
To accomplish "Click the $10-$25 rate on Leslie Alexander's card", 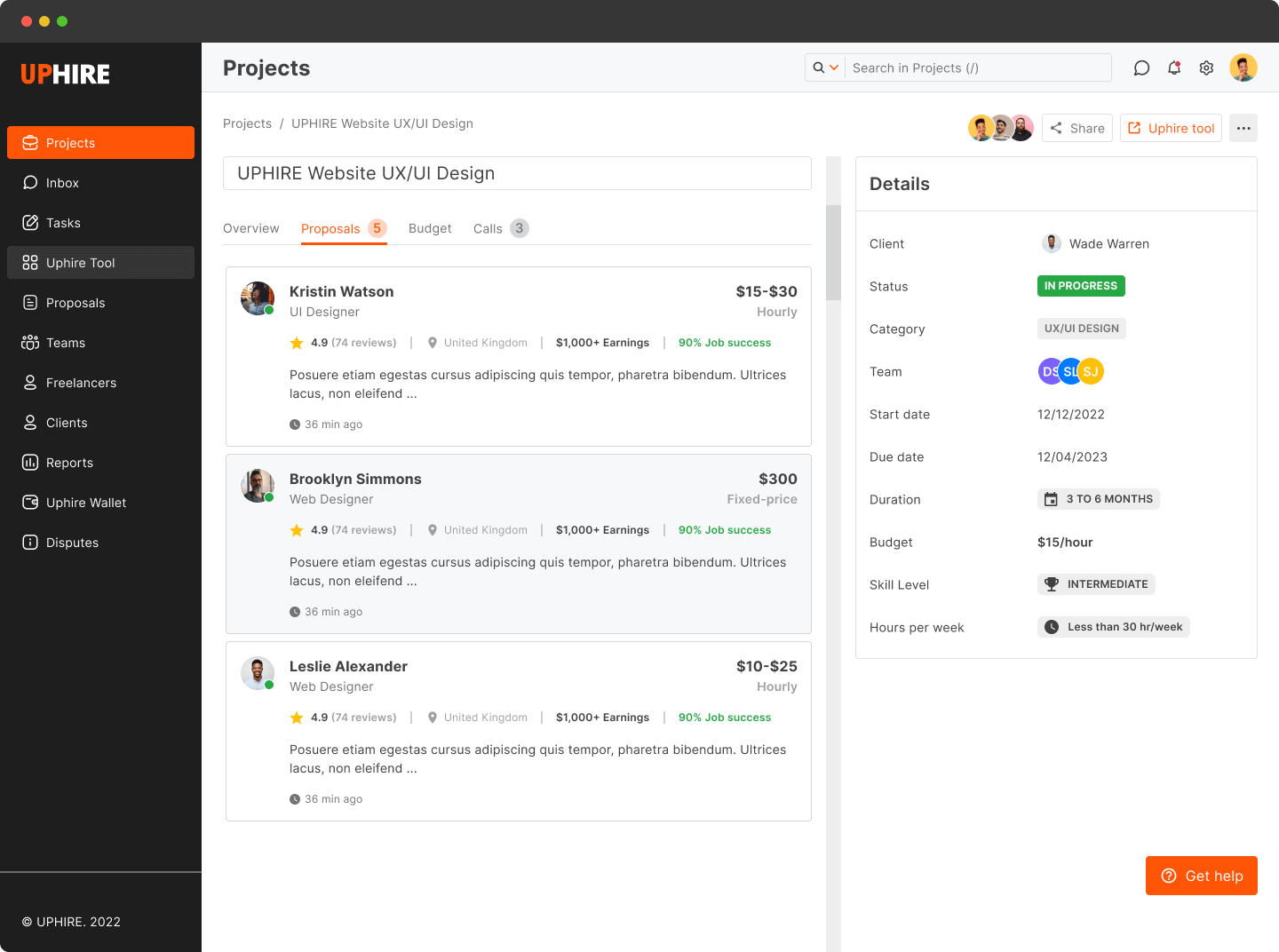I will tap(767, 666).
